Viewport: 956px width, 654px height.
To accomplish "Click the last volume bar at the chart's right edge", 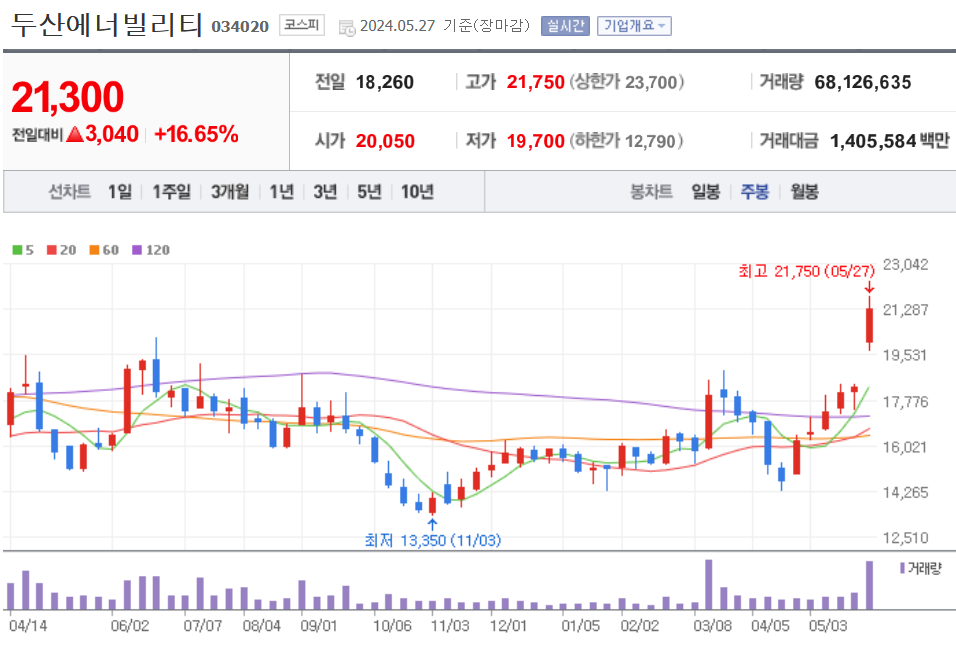I will [x=869, y=585].
